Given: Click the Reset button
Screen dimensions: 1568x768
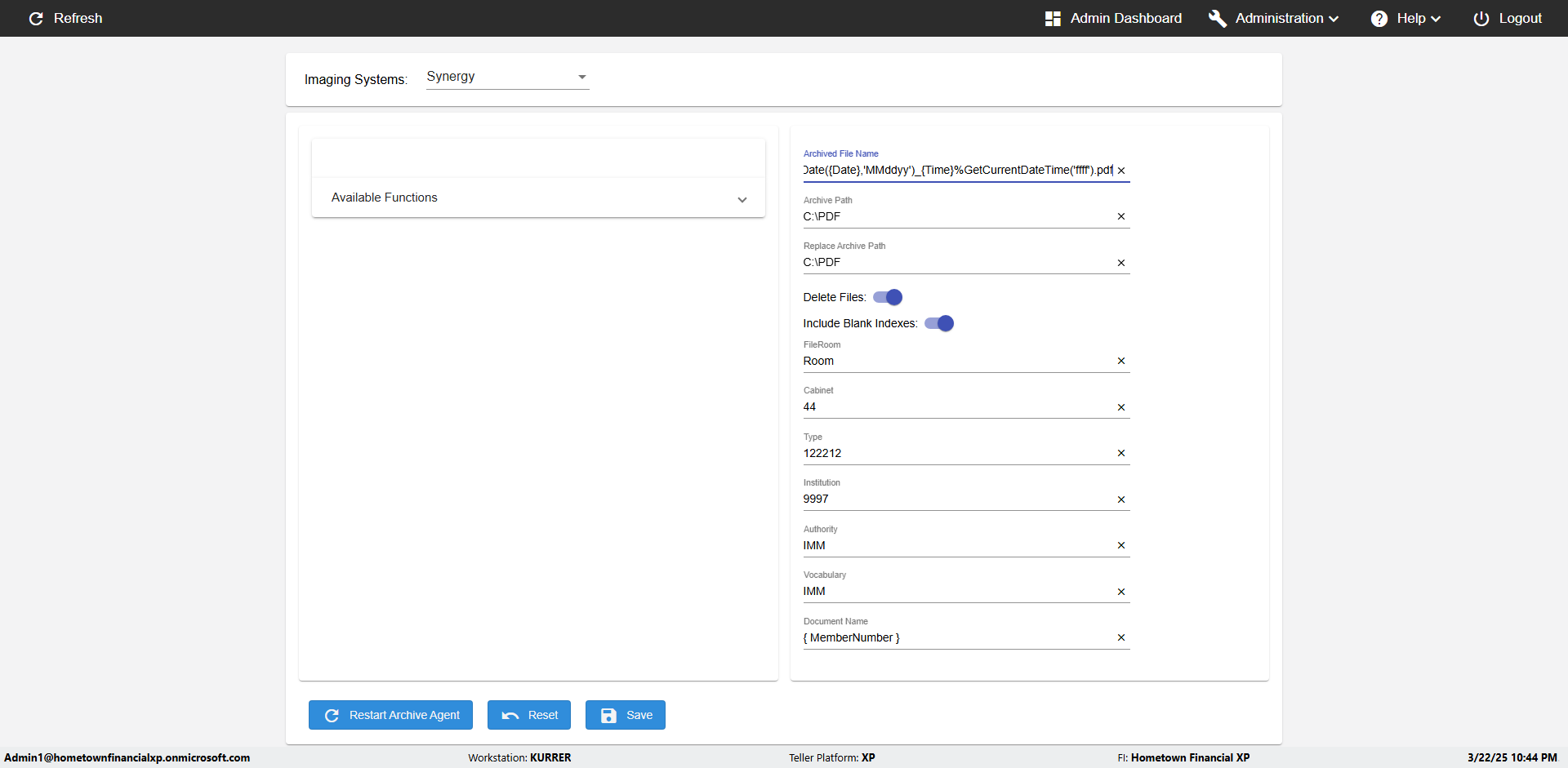Looking at the screenshot, I should click(x=528, y=715).
